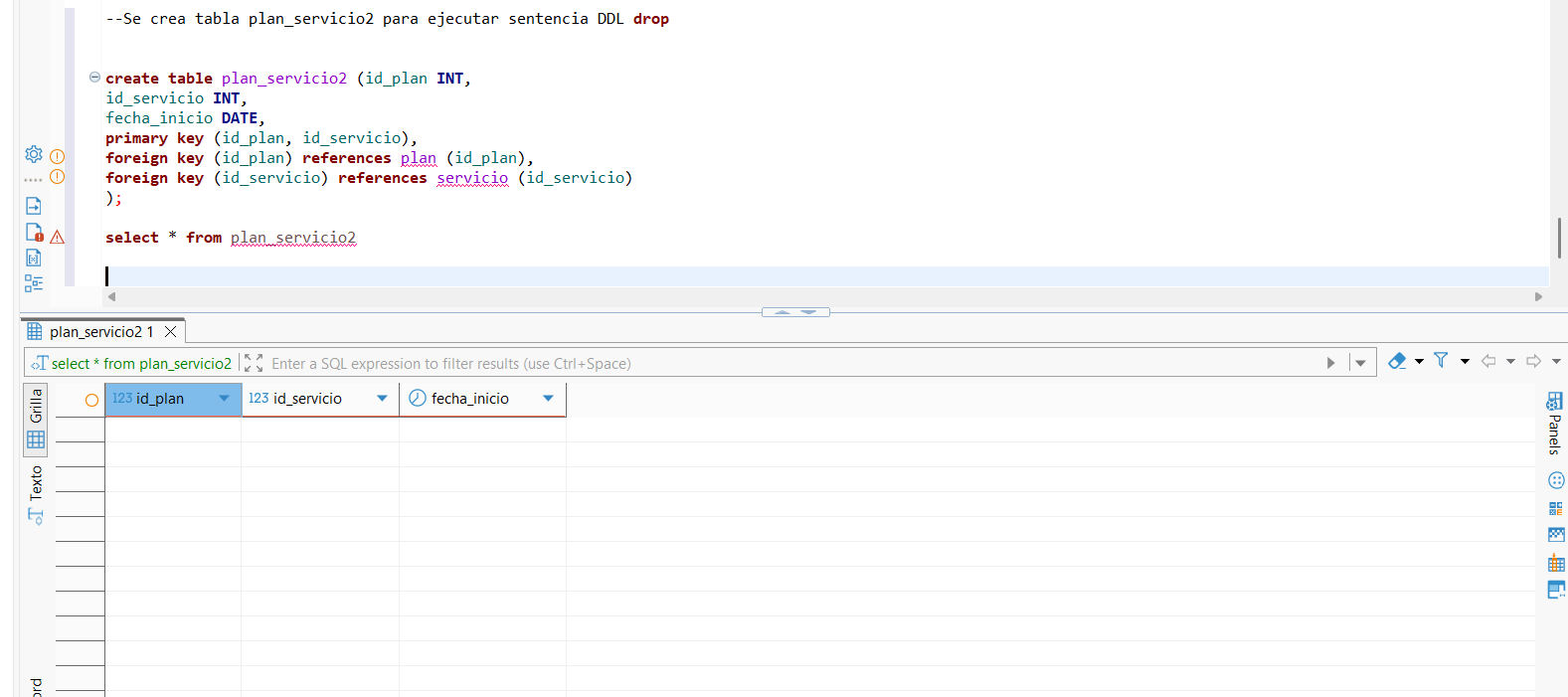Click the page with arrow icon in sidebar
This screenshot has height=697, width=1568.
pos(34,206)
